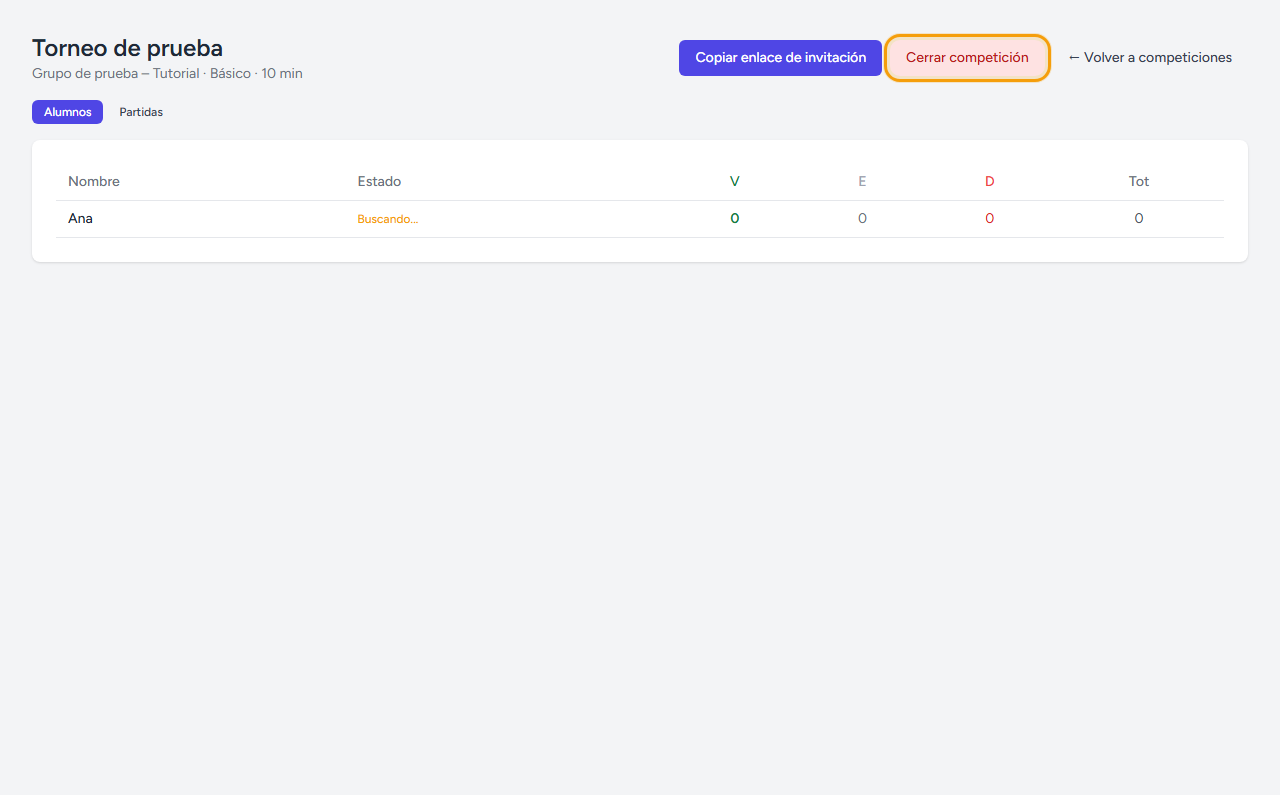This screenshot has width=1280, height=795.
Task: Click the Cerrar competición button
Action: tap(967, 58)
